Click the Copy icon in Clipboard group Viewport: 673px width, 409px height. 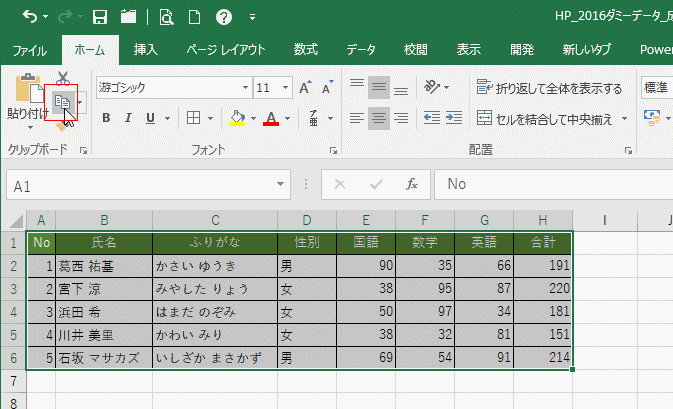tap(62, 102)
